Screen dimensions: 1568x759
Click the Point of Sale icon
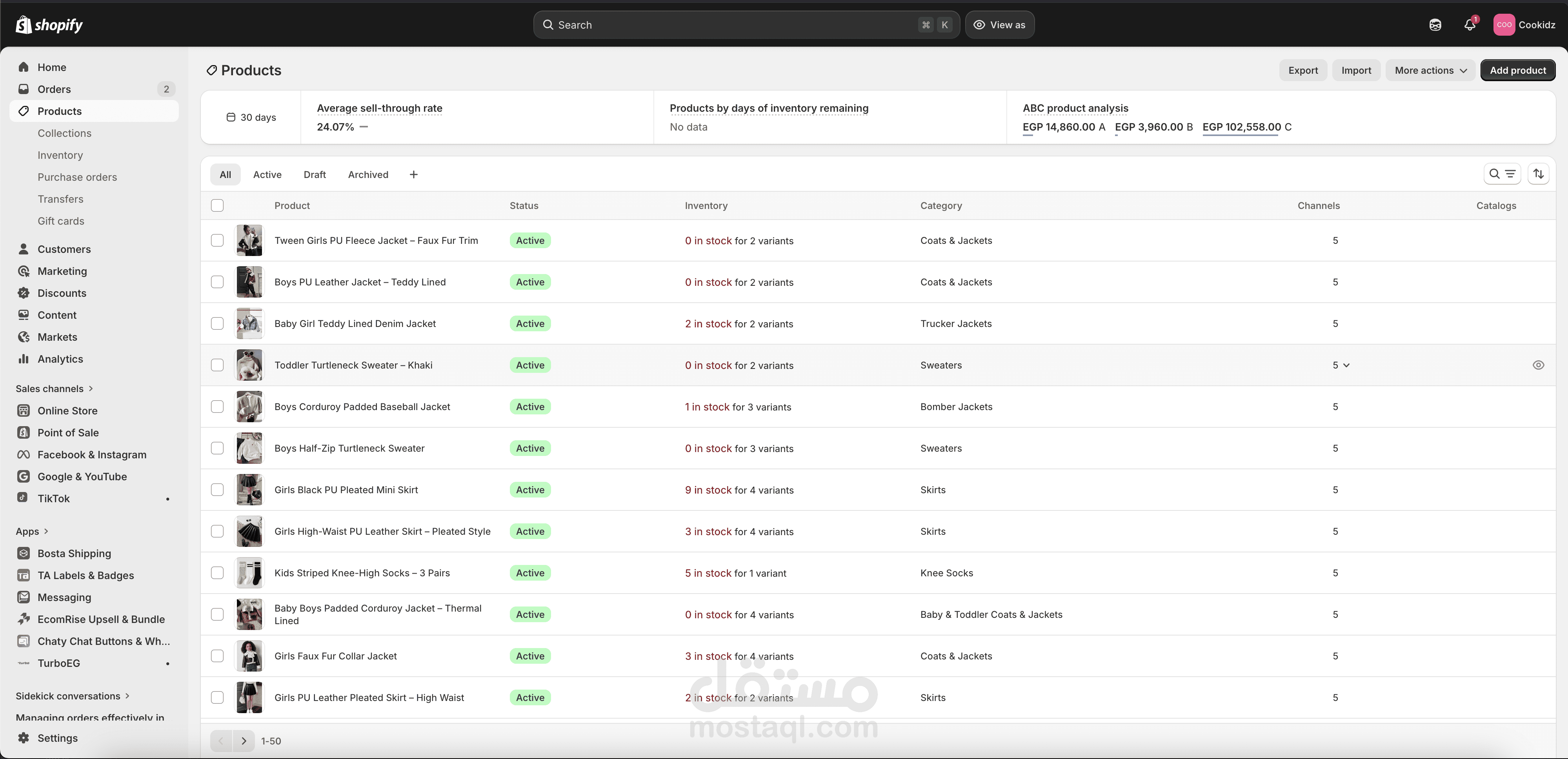pos(24,432)
